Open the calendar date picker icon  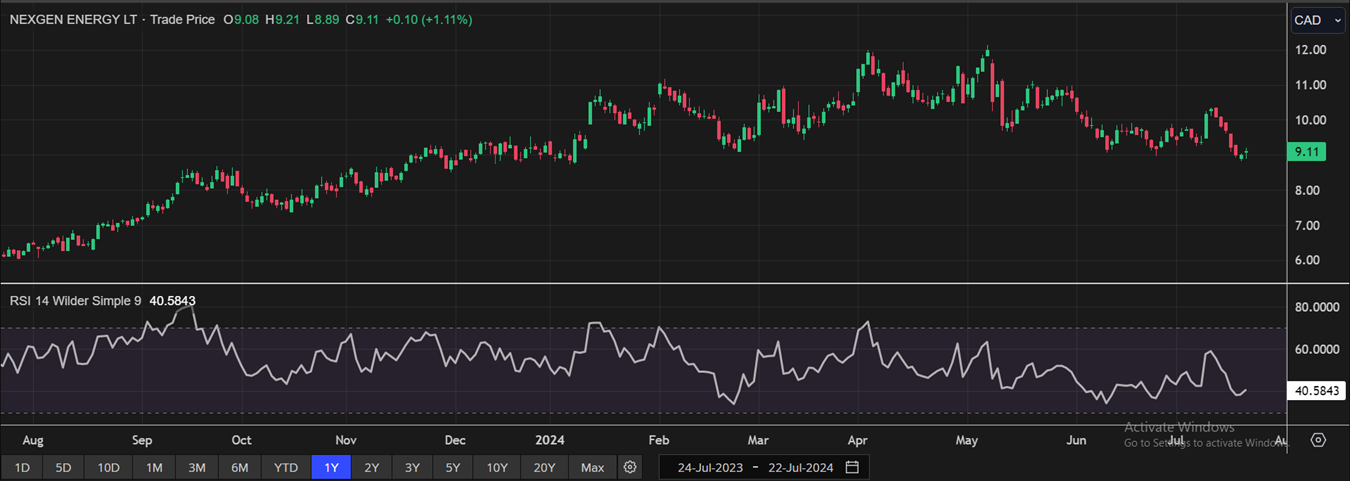852,467
